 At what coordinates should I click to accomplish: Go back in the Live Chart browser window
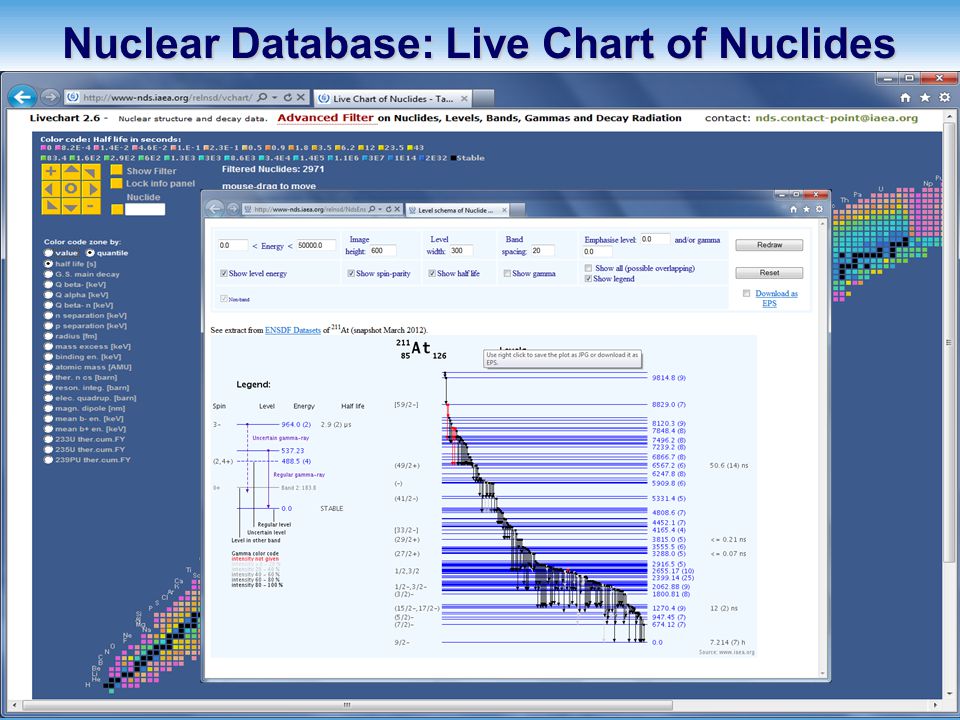coord(23,97)
